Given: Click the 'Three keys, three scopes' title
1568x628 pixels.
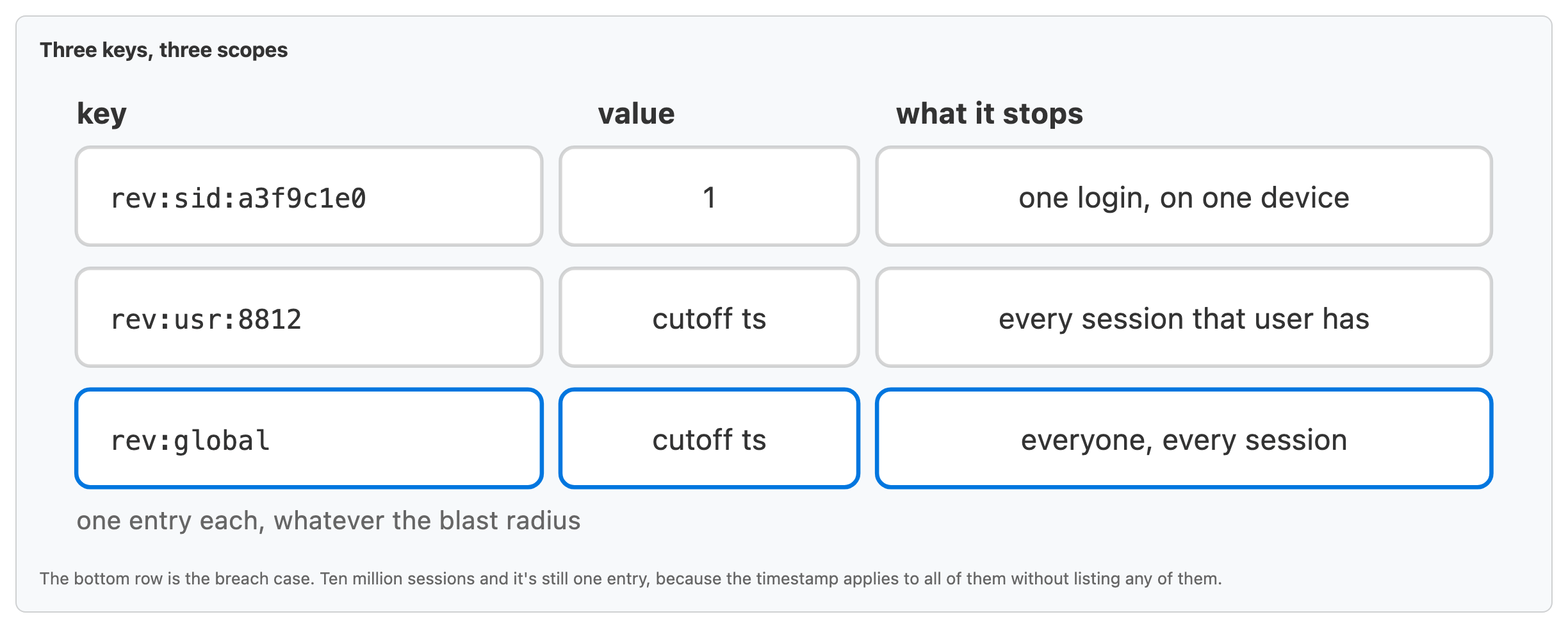Looking at the screenshot, I should [x=164, y=50].
